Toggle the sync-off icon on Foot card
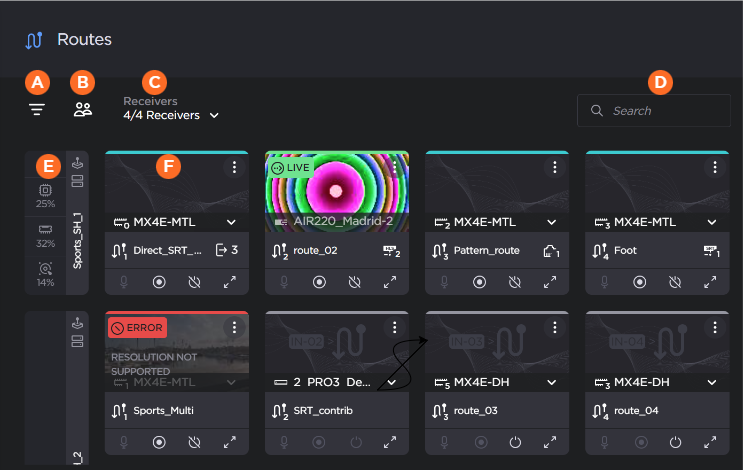The height and width of the screenshot is (470, 744). [676, 282]
